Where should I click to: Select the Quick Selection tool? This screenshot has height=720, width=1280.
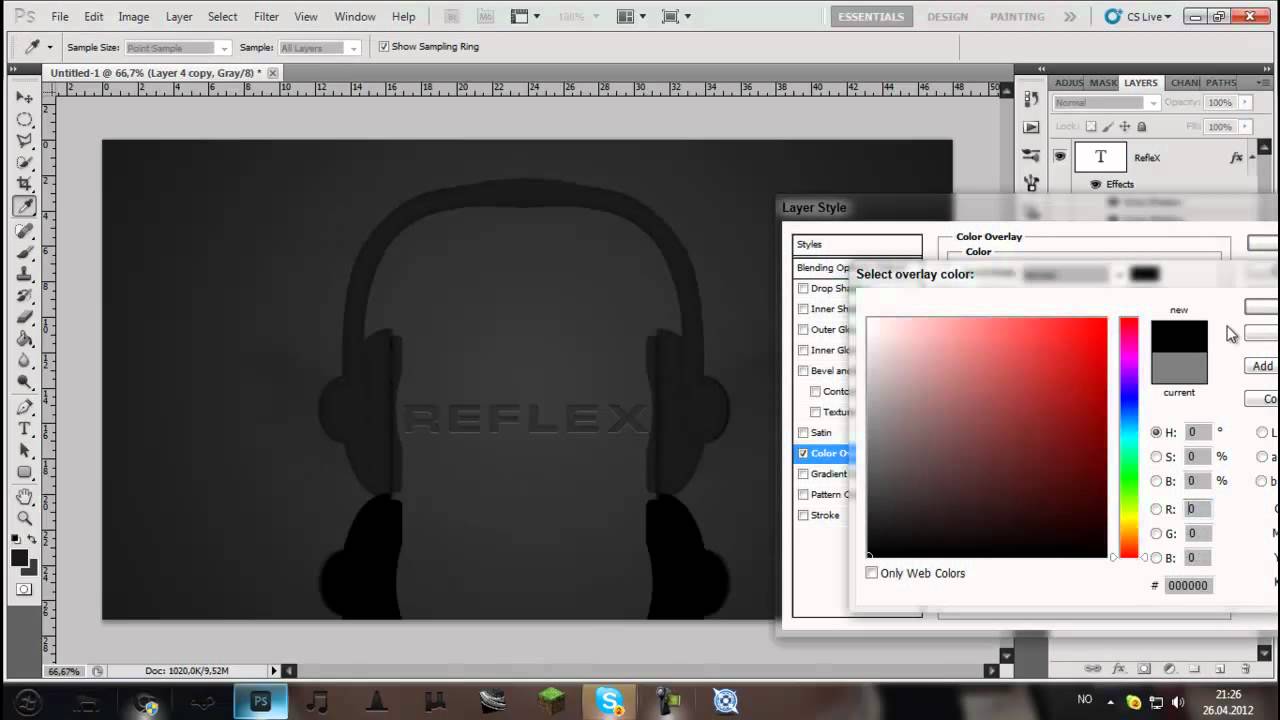pos(25,163)
